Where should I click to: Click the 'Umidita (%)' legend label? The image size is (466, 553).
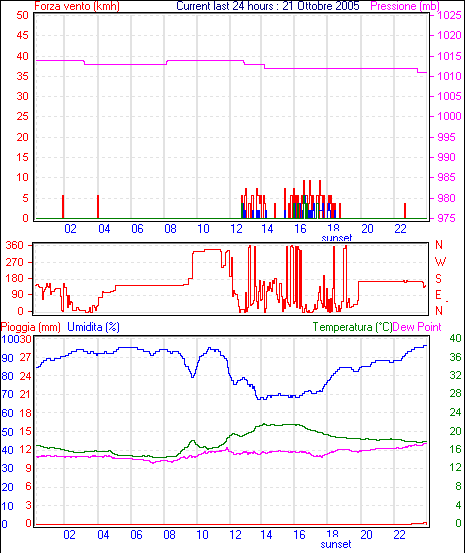93,327
